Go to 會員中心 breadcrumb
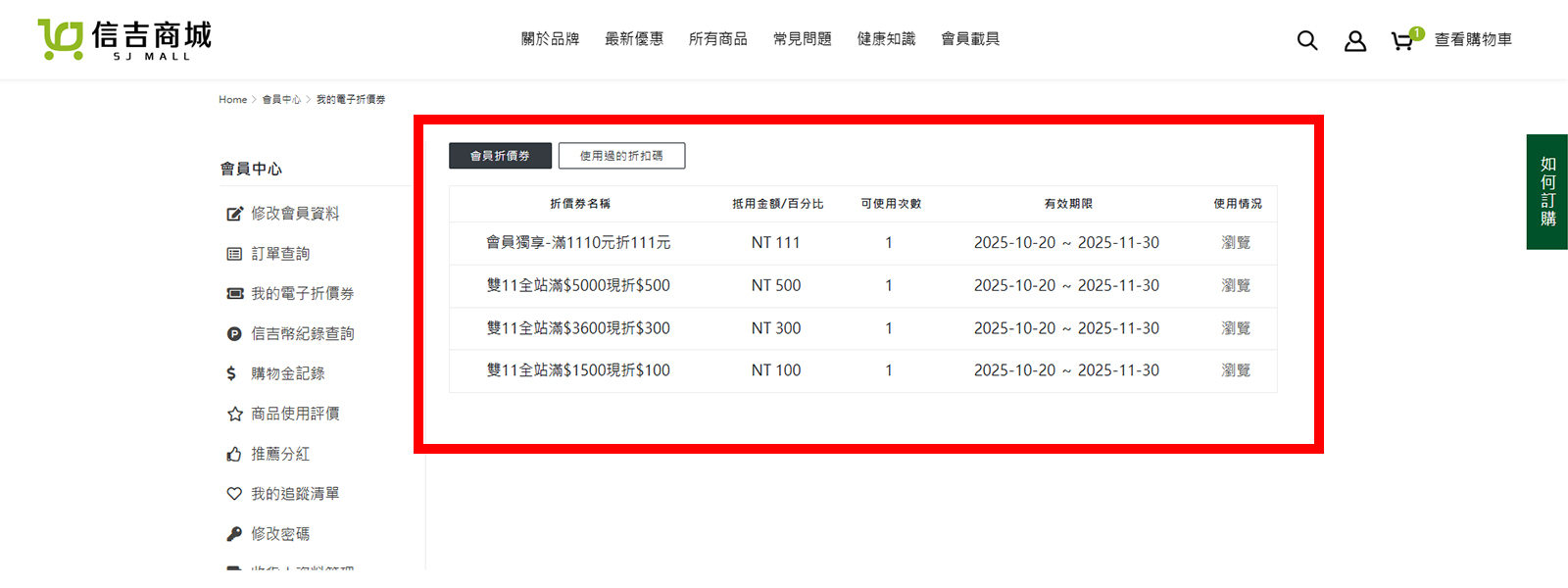 (x=281, y=100)
